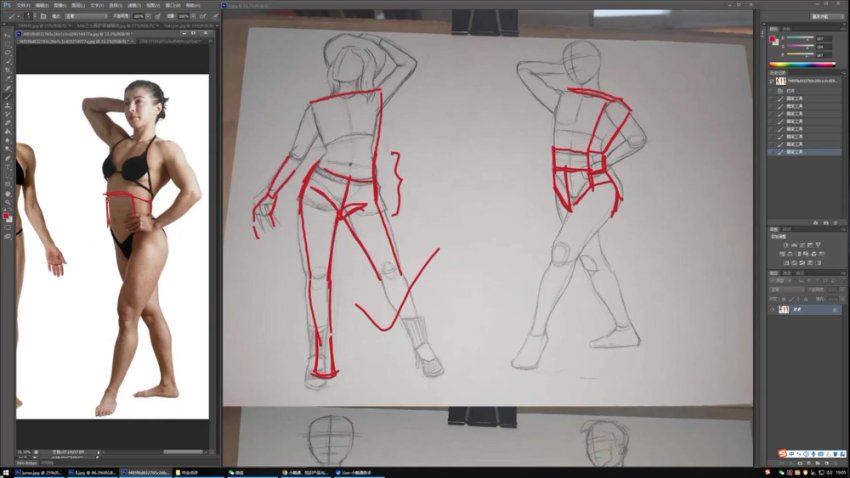The image size is (850, 478).
Task: Select the Eyedropper tool
Action: pyautogui.click(x=8, y=79)
